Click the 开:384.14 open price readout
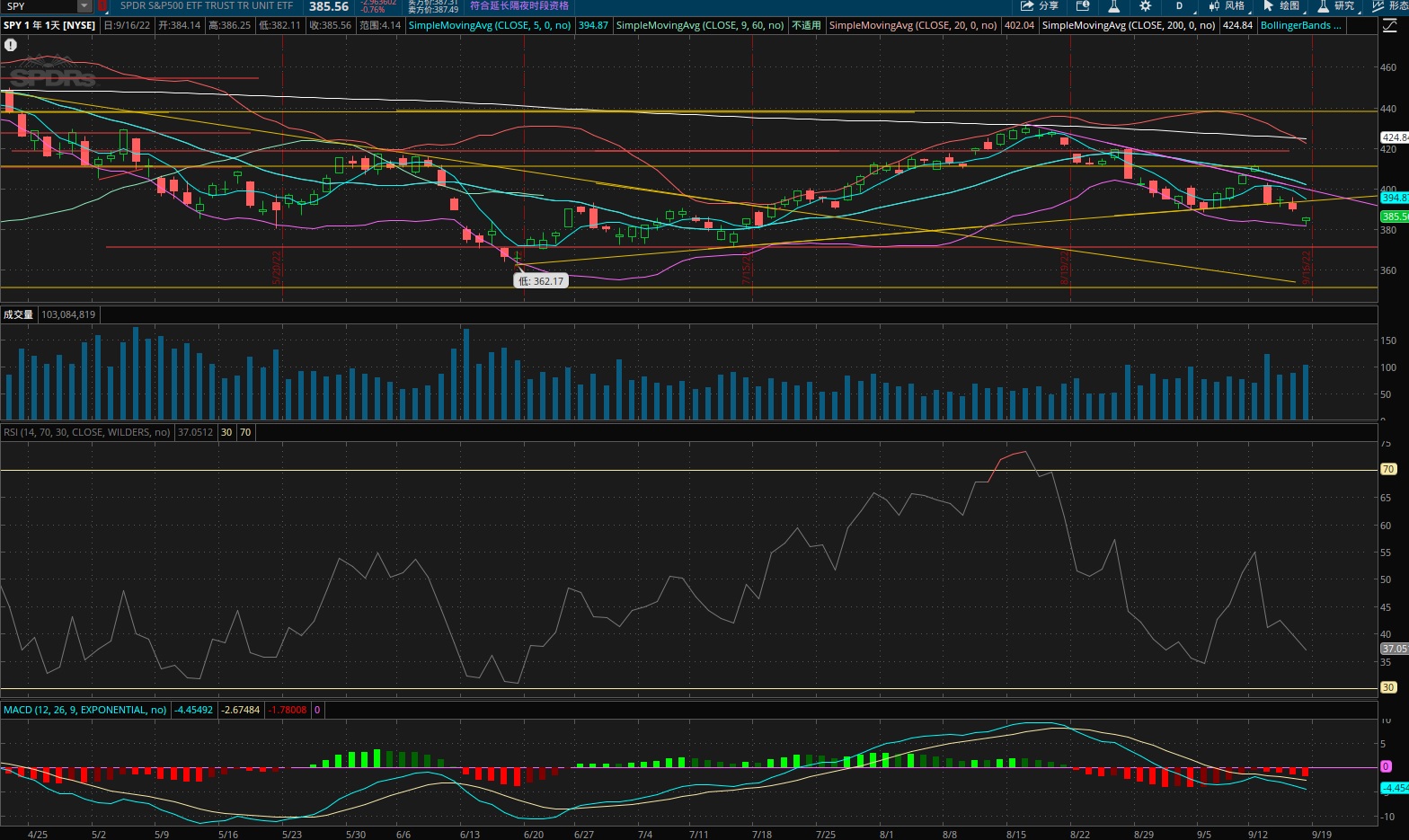Image resolution: width=1409 pixels, height=840 pixels. (x=180, y=25)
